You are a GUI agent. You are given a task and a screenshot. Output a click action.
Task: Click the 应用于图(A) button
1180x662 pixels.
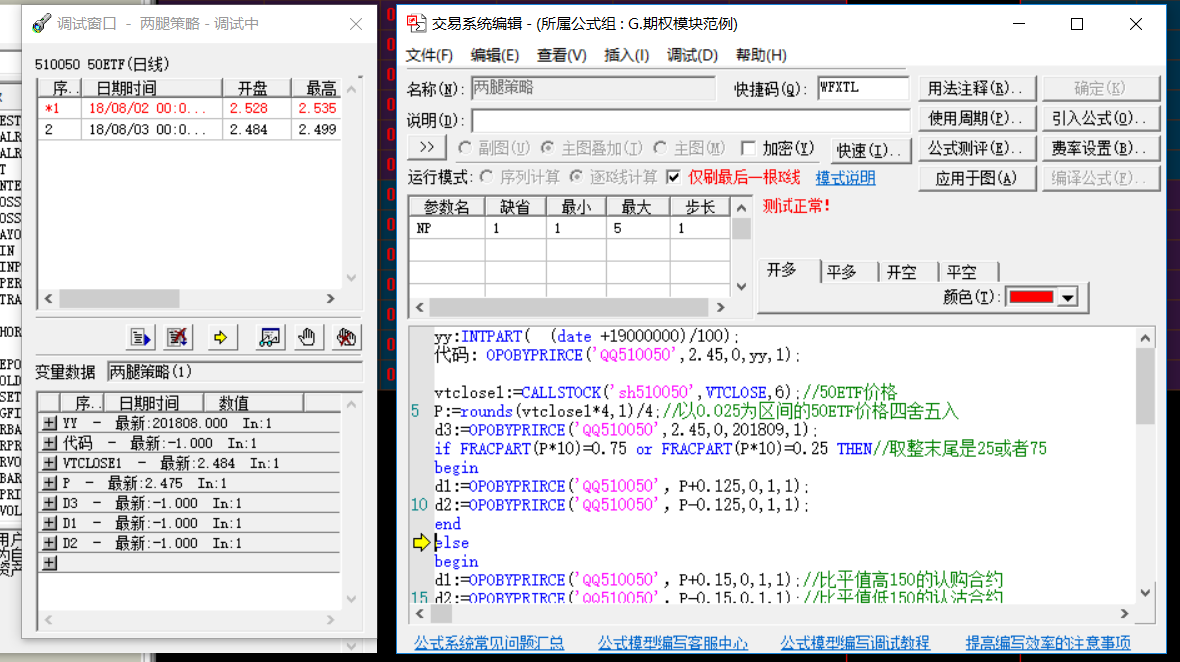point(977,178)
